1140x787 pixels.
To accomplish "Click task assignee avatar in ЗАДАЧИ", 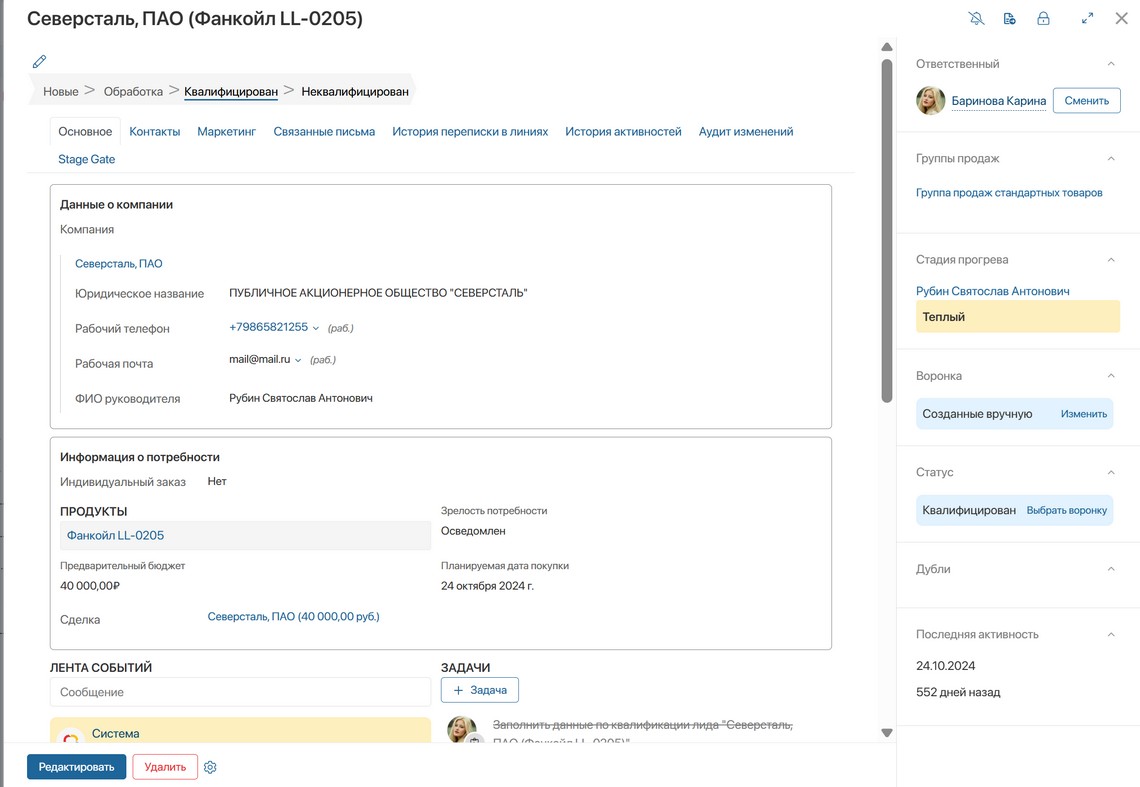I will click(462, 729).
